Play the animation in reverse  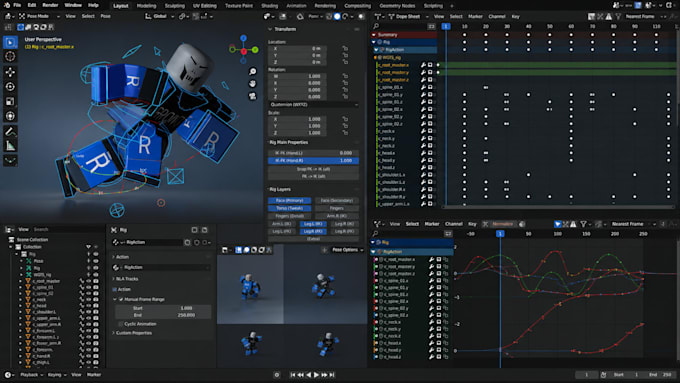[308, 375]
